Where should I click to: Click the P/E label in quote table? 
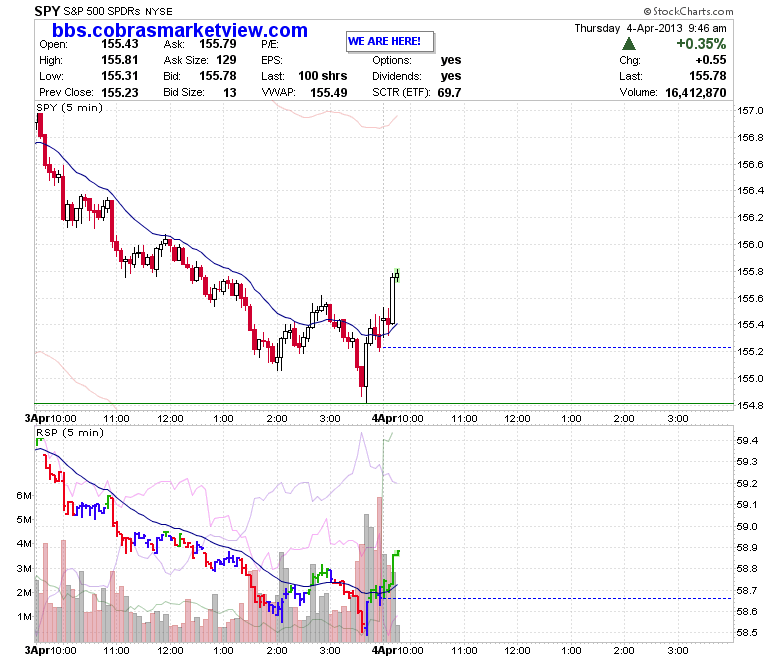click(x=270, y=44)
